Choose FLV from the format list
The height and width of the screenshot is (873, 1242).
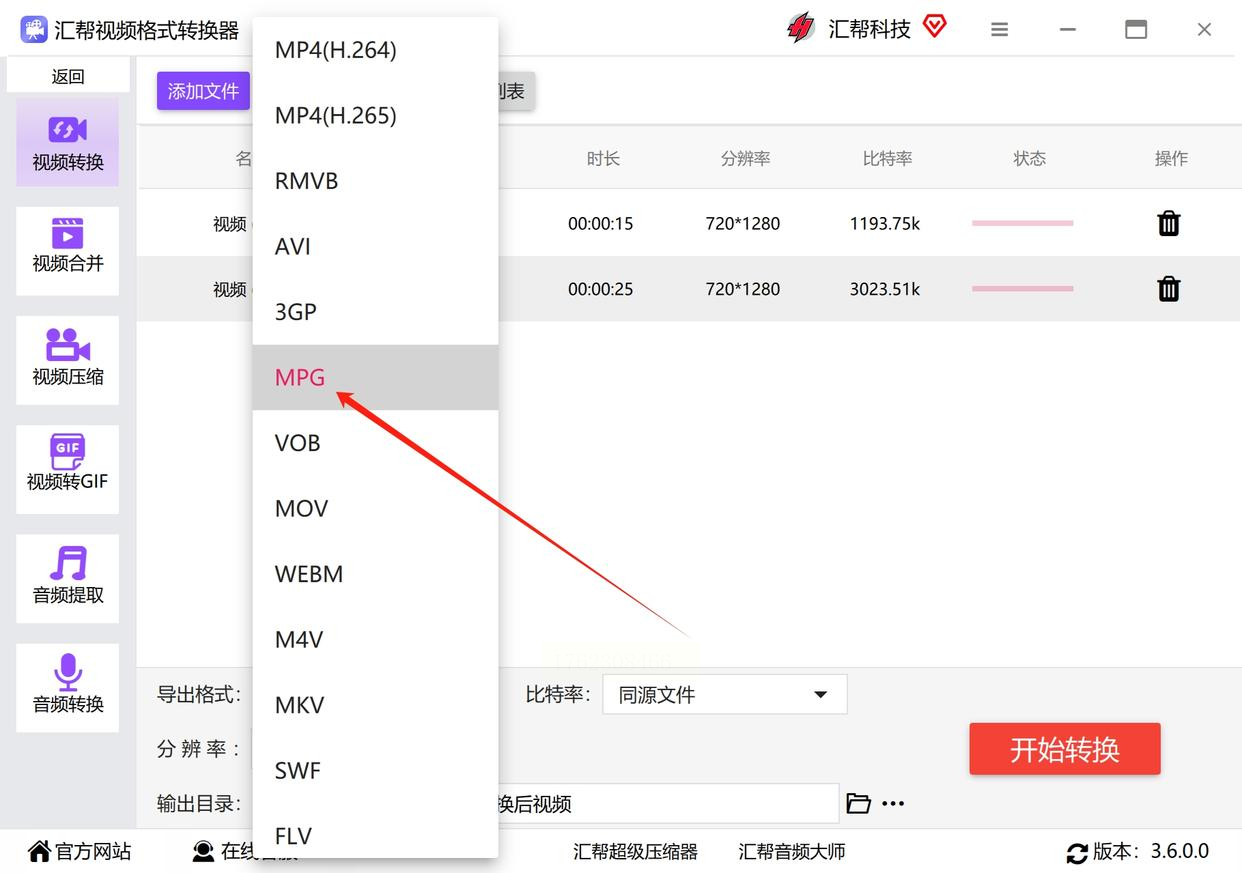(375, 835)
